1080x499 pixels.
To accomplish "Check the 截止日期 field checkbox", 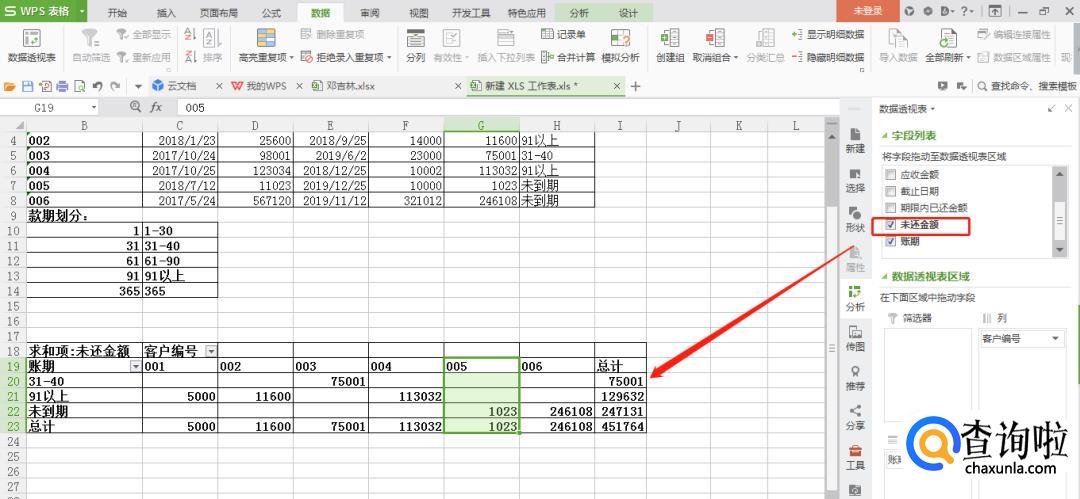I will tap(891, 191).
